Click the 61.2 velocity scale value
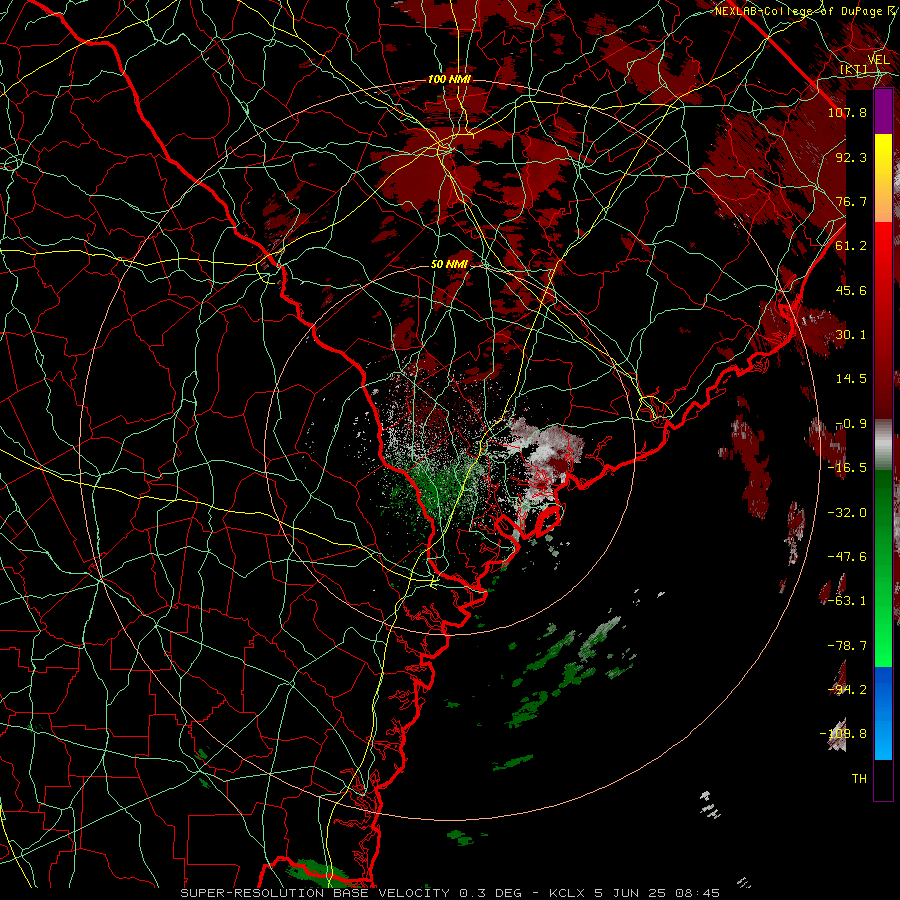Viewport: 900px width, 900px height. coord(851,246)
